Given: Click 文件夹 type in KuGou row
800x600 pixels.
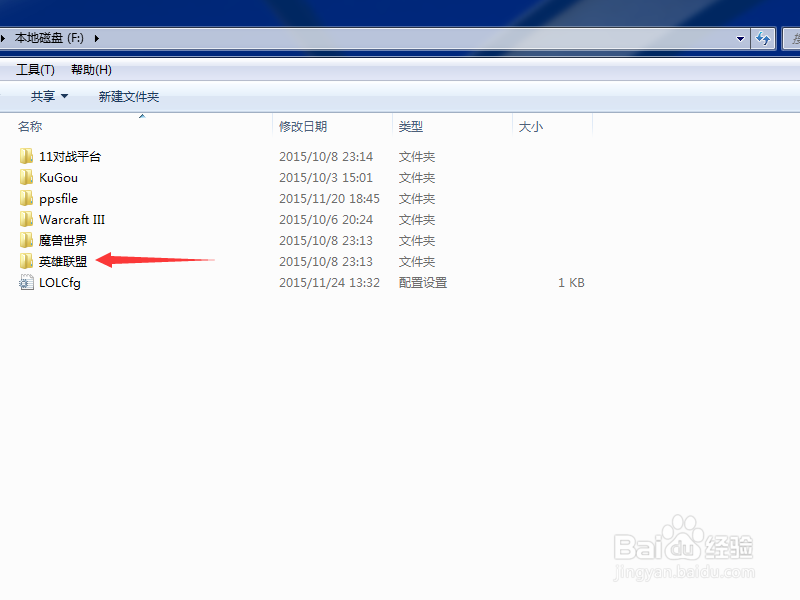Looking at the screenshot, I should [417, 178].
